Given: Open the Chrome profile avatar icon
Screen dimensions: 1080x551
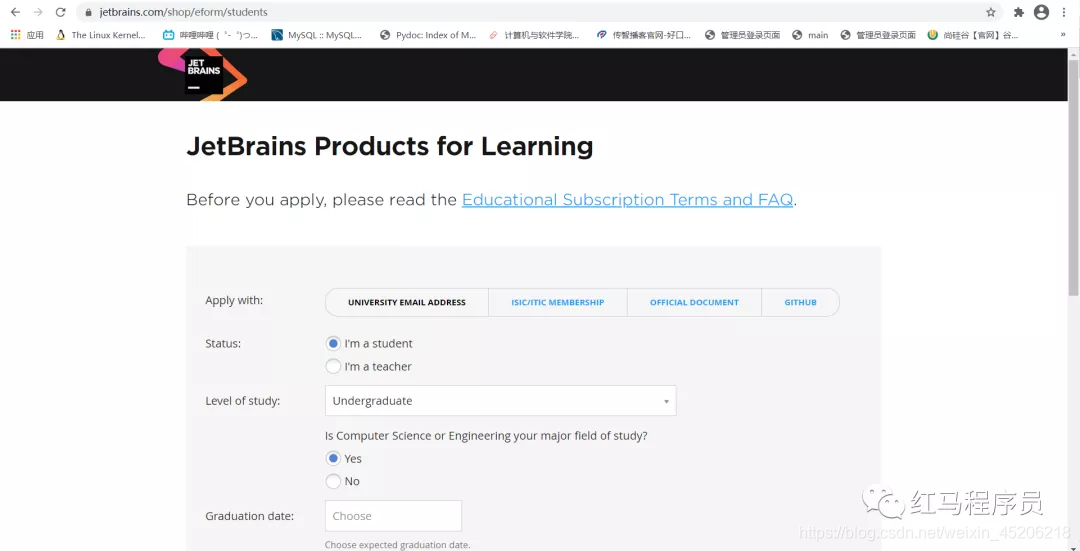Looking at the screenshot, I should (1041, 12).
